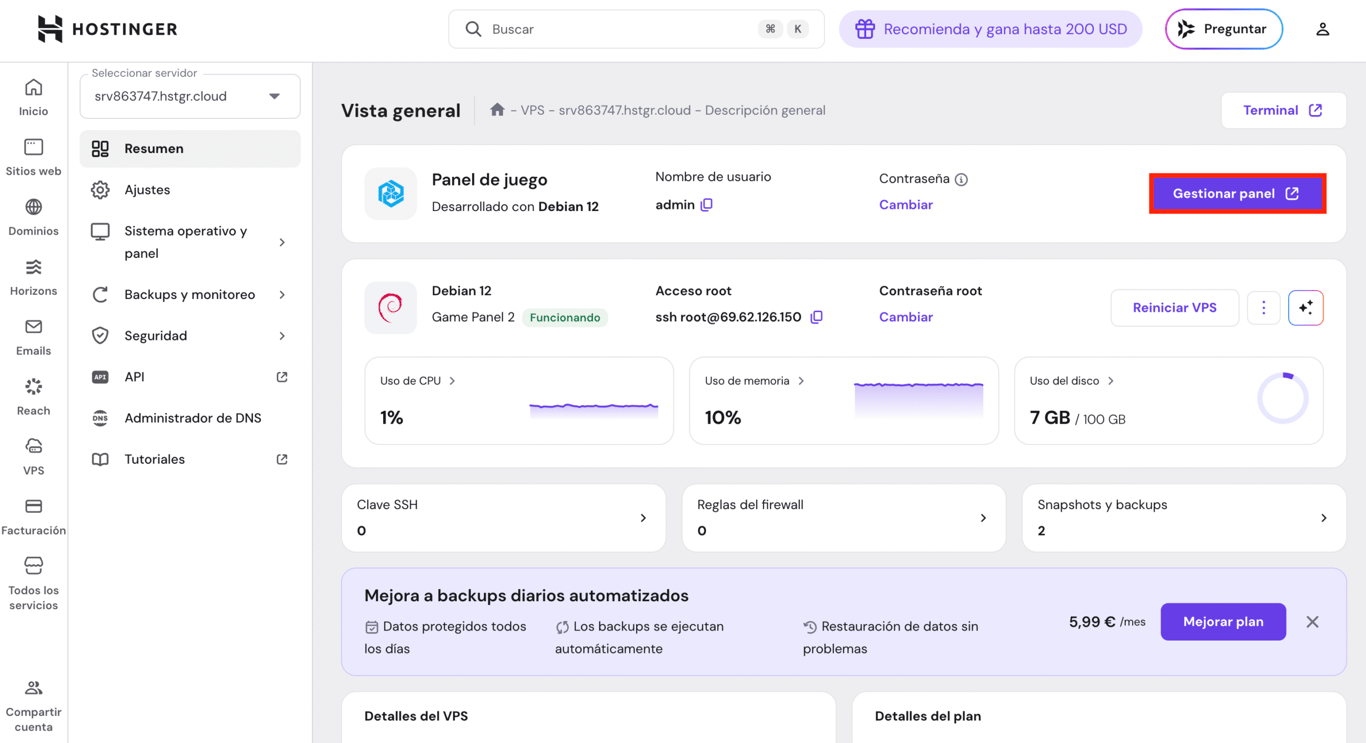
Task: Select the VPS icon in the sidebar
Action: coord(33,447)
